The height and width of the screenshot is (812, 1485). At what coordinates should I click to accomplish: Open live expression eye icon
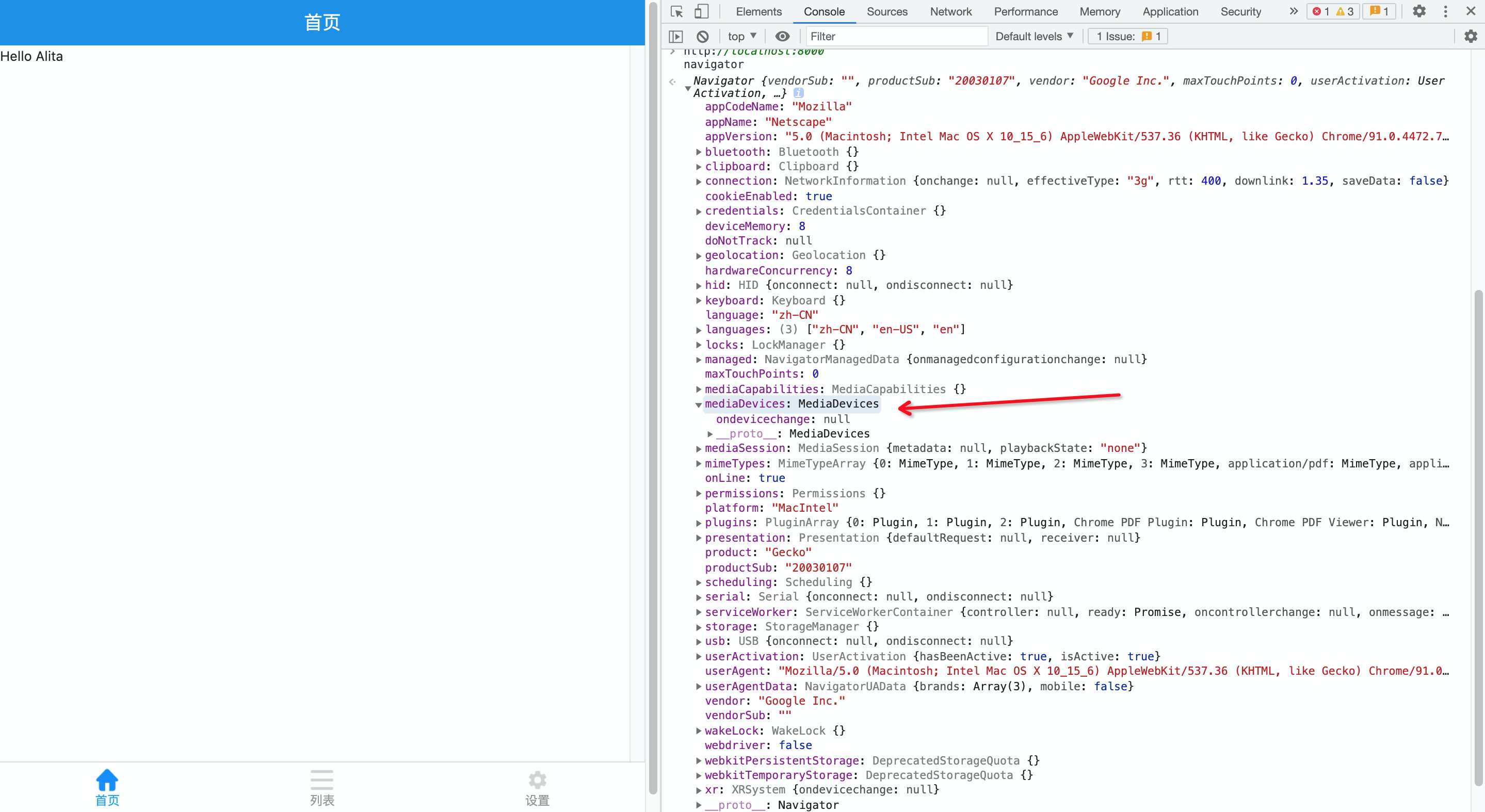coord(782,36)
